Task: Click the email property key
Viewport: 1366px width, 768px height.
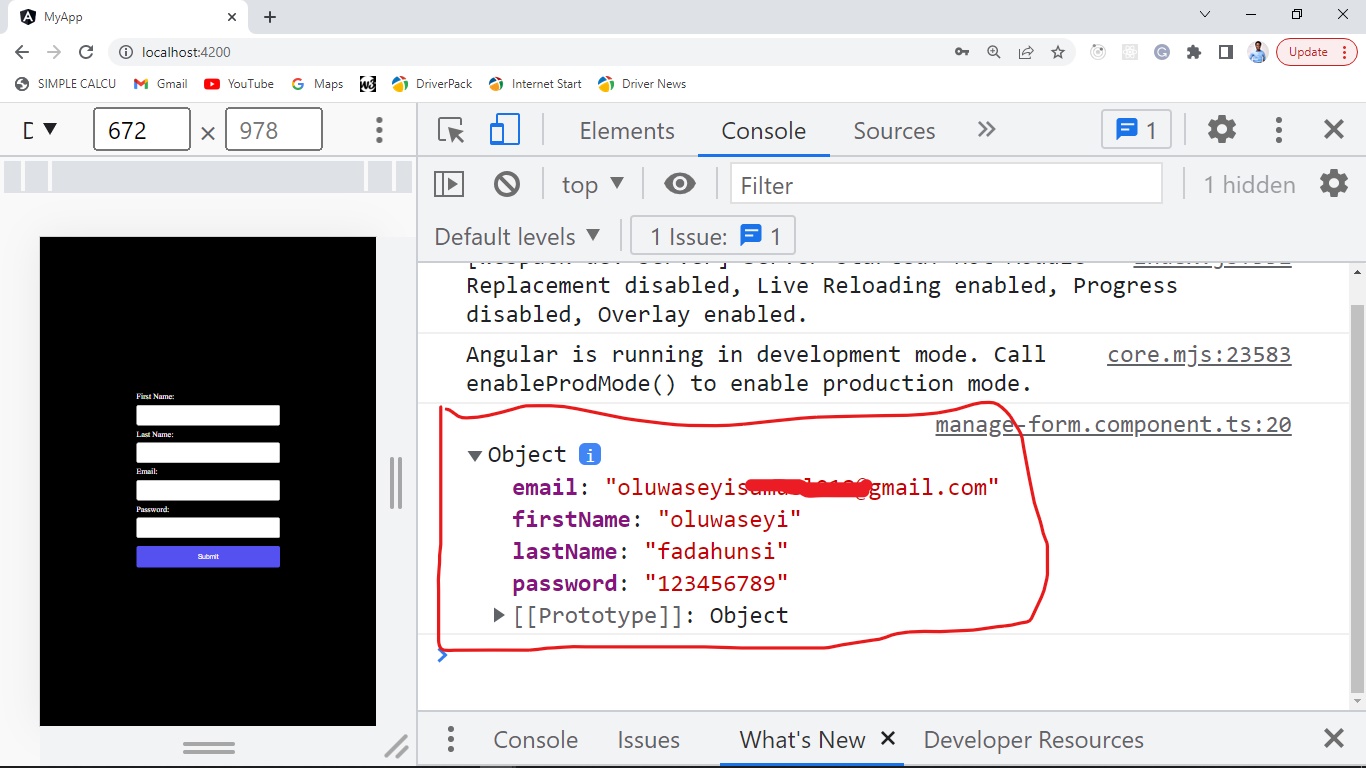Action: coord(545,487)
